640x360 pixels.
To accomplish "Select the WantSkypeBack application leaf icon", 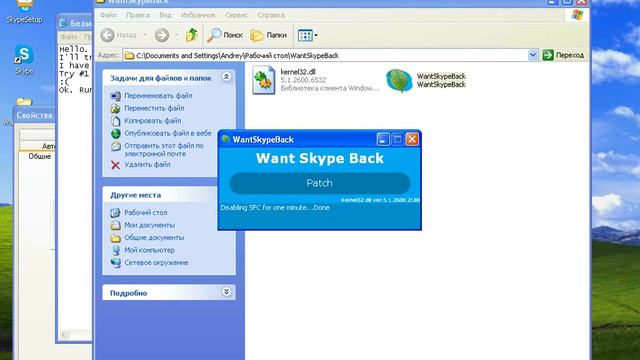I will pos(399,80).
